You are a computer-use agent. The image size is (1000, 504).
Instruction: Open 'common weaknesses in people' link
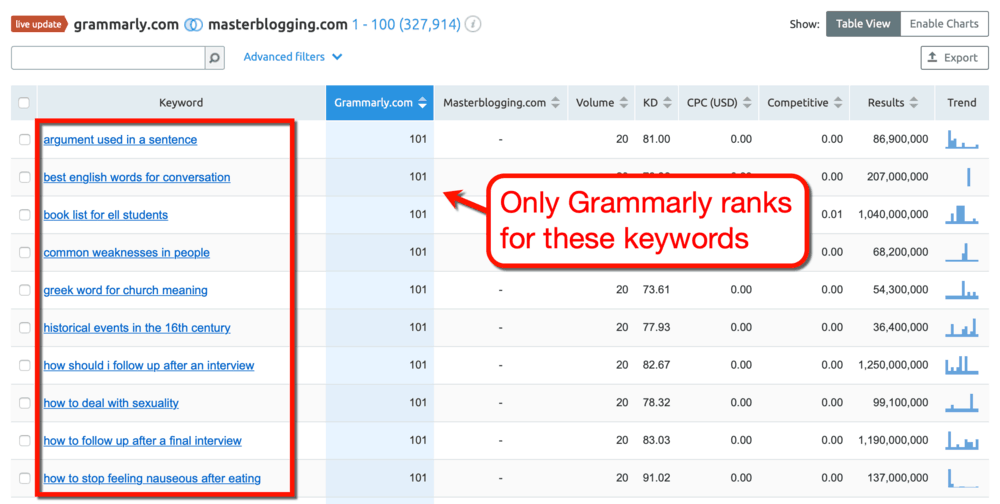(x=126, y=253)
